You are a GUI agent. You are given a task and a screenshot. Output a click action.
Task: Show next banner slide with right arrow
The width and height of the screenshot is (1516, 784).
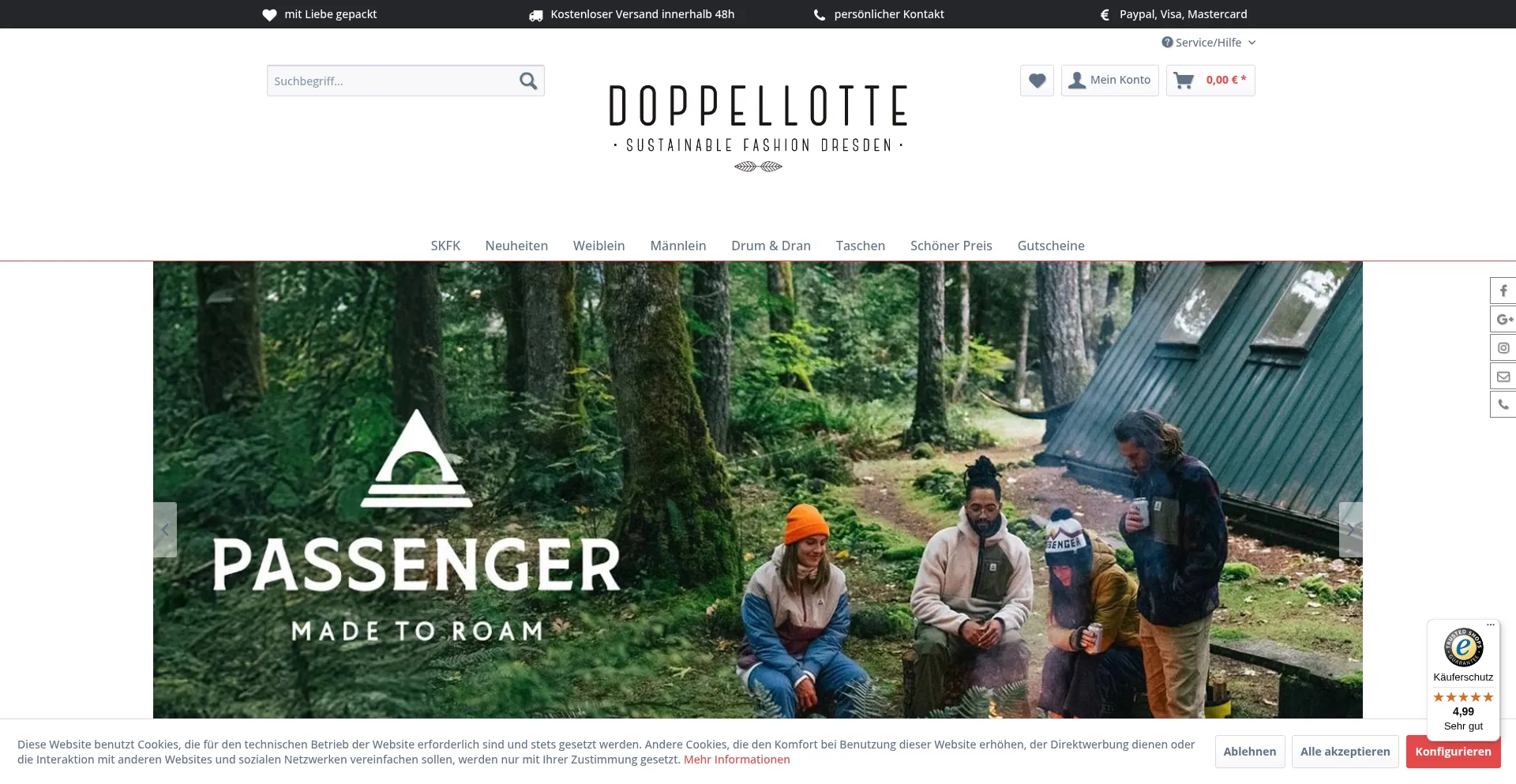pyautogui.click(x=1351, y=530)
